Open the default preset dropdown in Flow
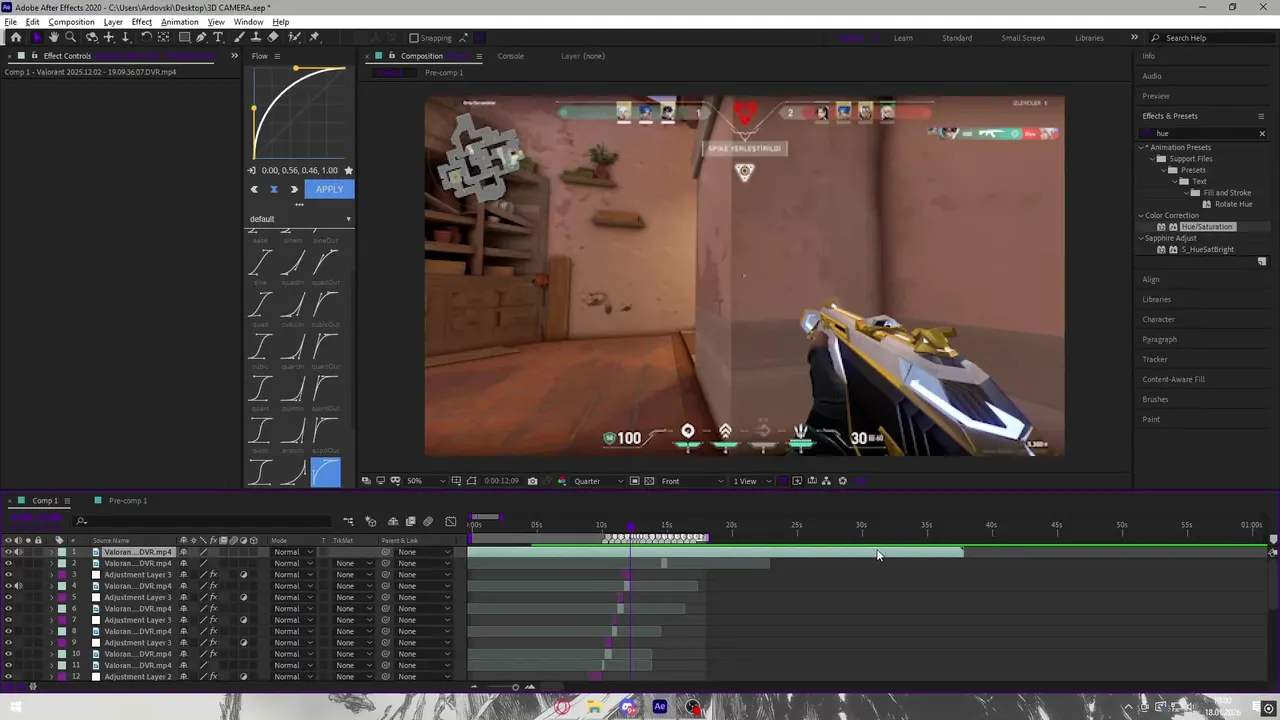1280x720 pixels. [x=300, y=219]
